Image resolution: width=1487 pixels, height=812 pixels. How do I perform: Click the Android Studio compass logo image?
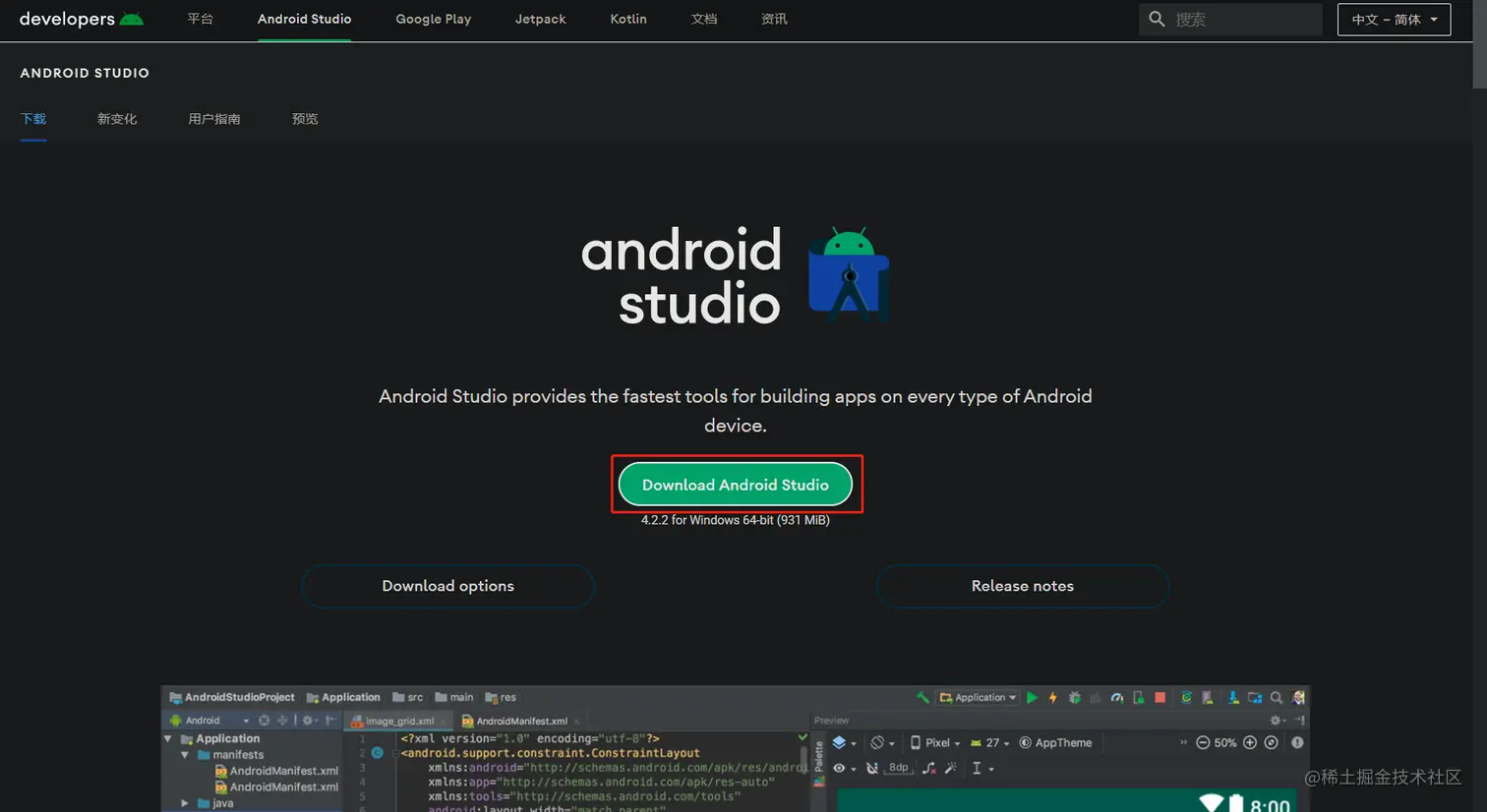[x=849, y=275]
